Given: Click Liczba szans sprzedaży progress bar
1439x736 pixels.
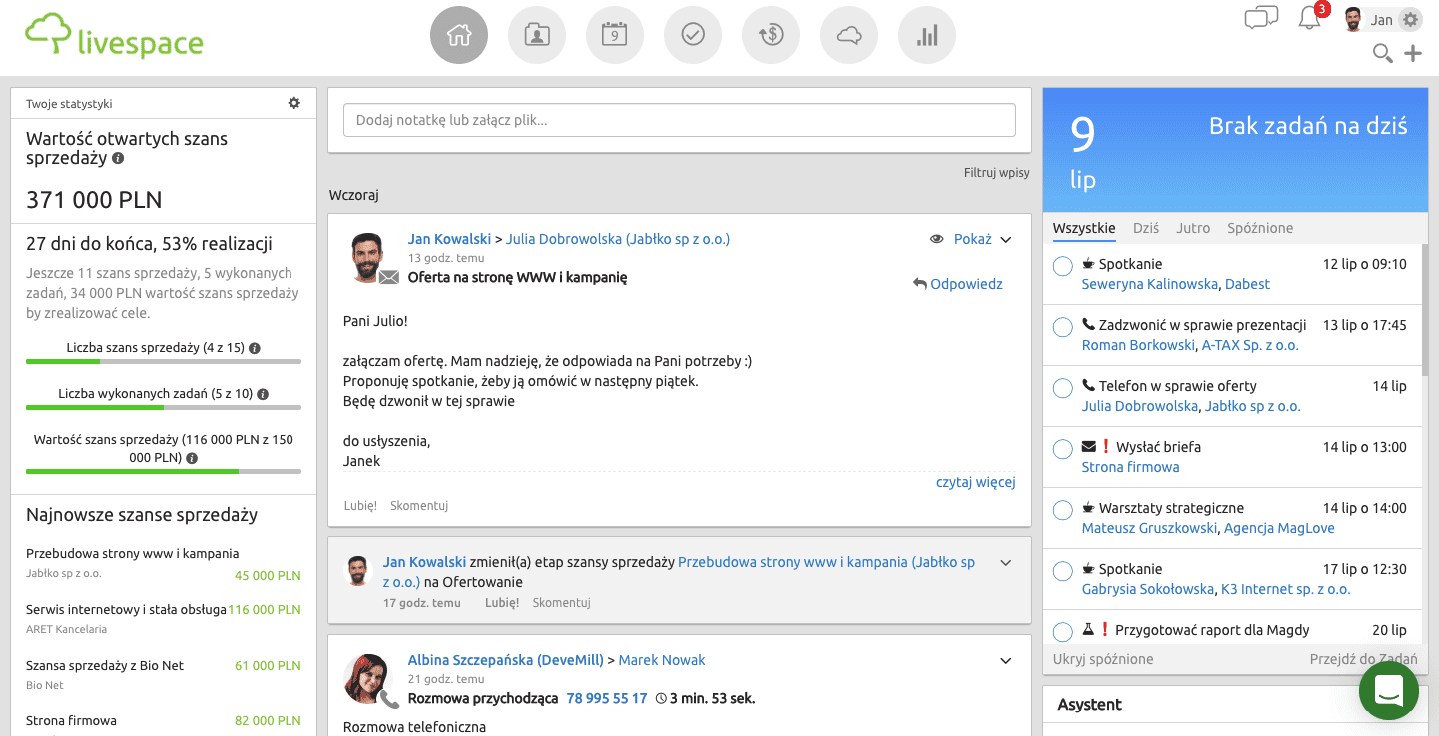Looking at the screenshot, I should coord(163,361).
